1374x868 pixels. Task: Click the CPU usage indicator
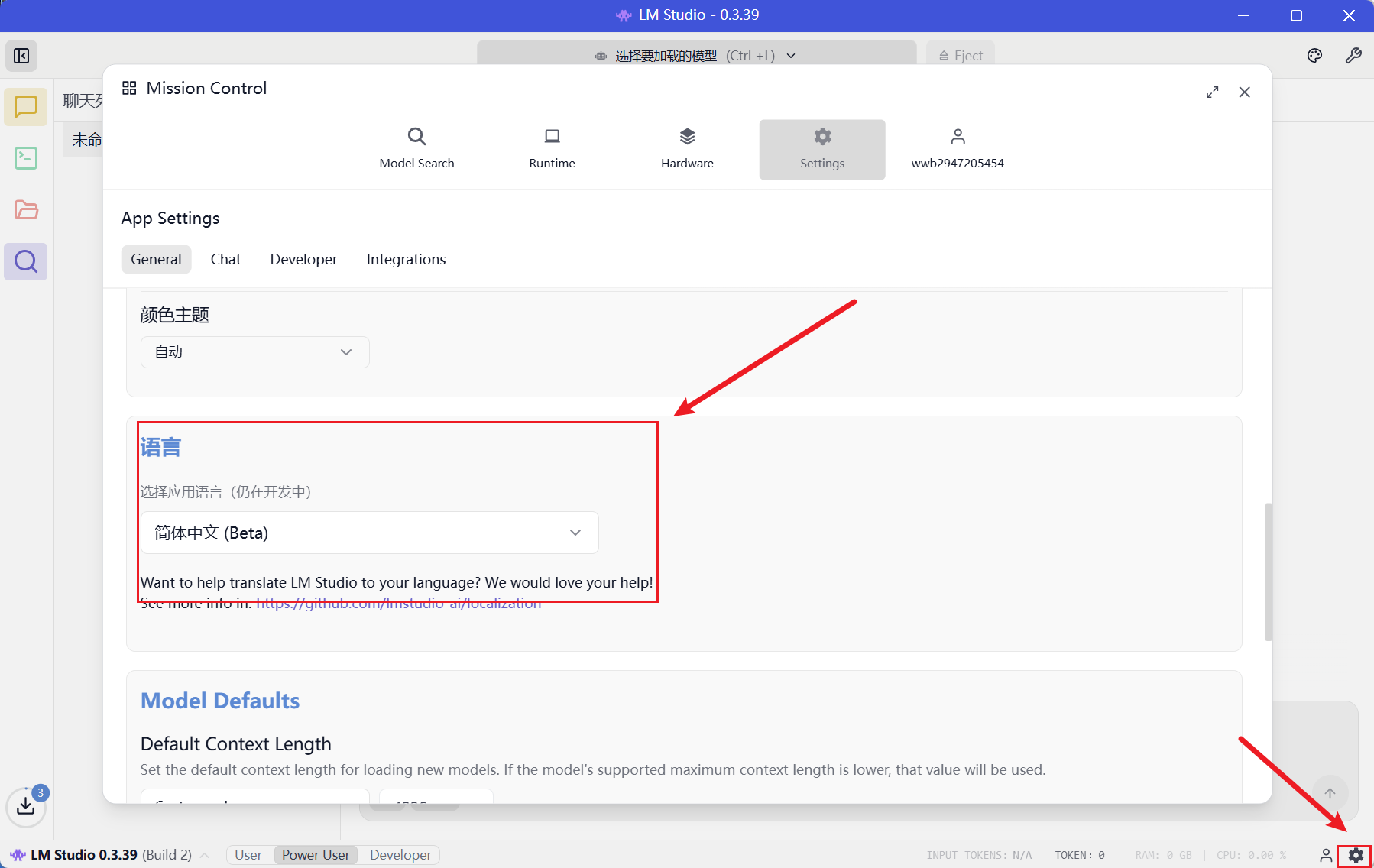1252,855
